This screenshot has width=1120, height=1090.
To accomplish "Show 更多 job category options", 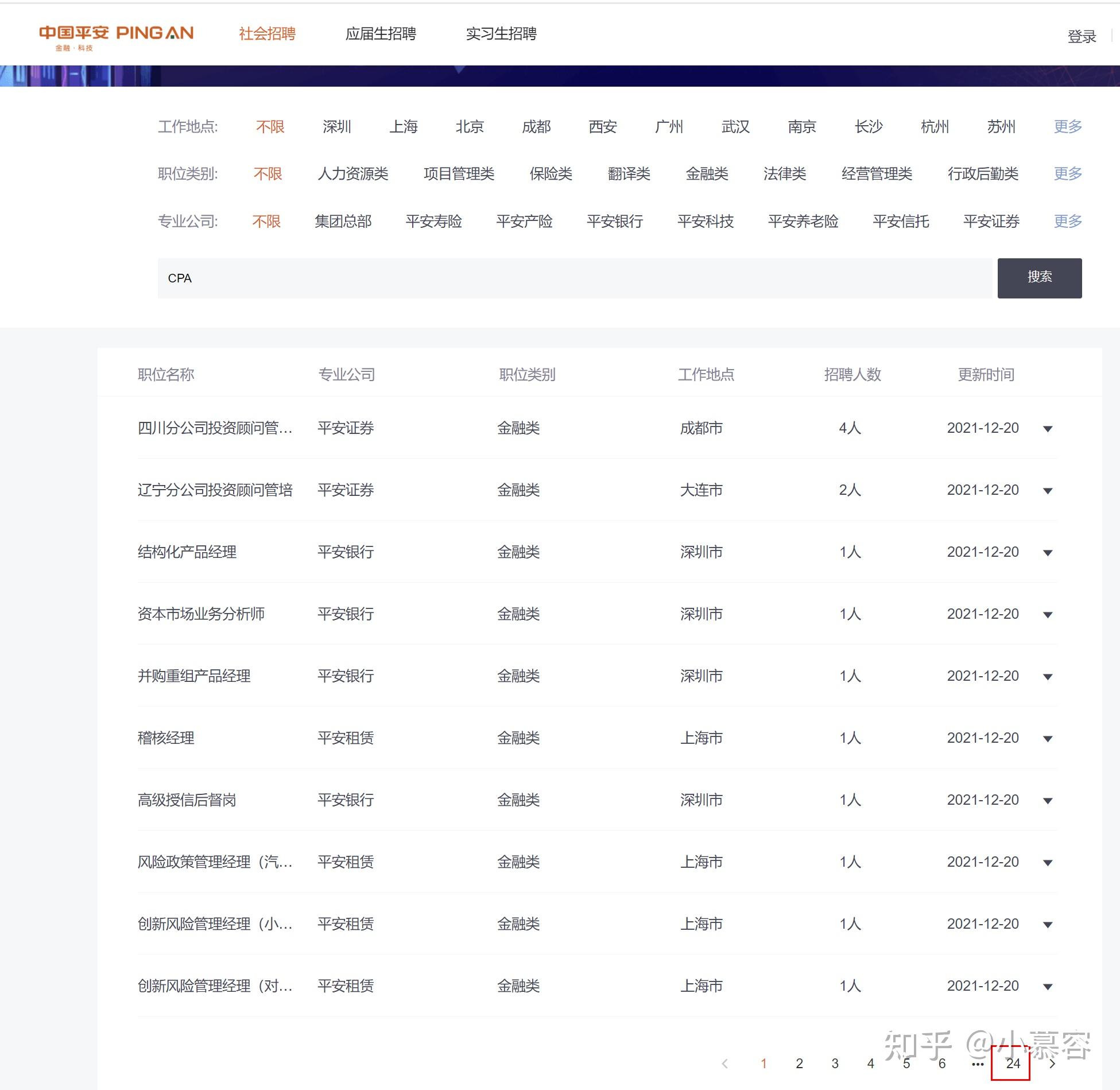I will (x=1067, y=173).
